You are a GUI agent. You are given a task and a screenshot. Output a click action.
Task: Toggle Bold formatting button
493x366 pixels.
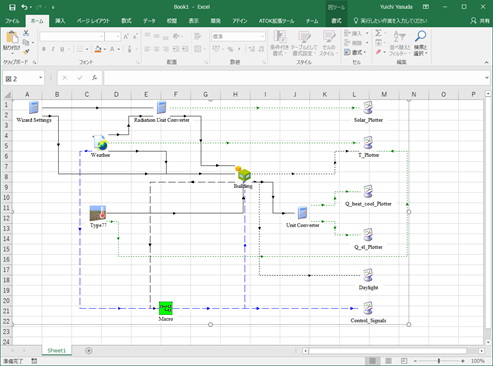pyautogui.click(x=44, y=49)
